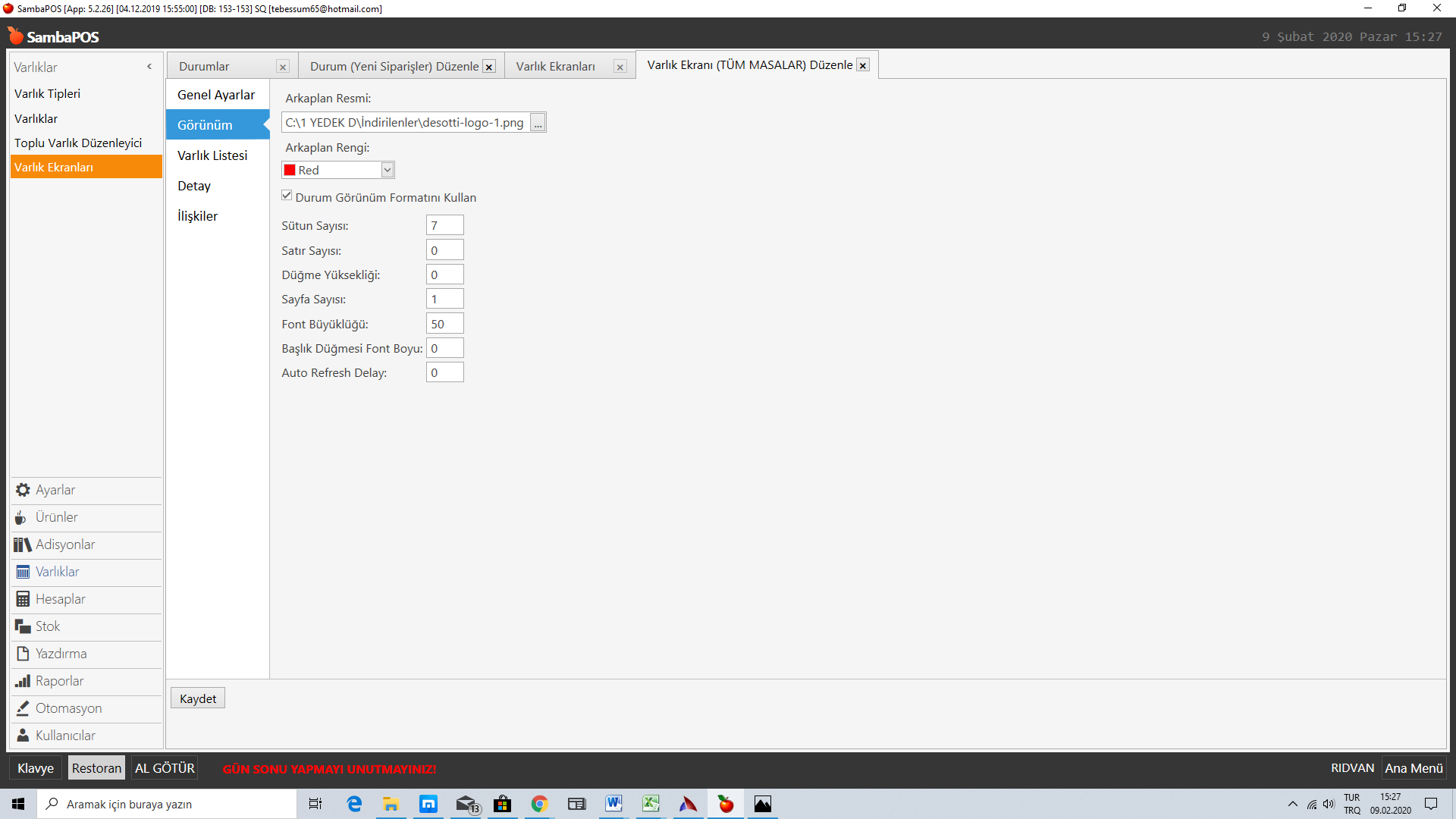Open Raporlar bar chart icon
The image size is (1456, 819).
tap(23, 681)
